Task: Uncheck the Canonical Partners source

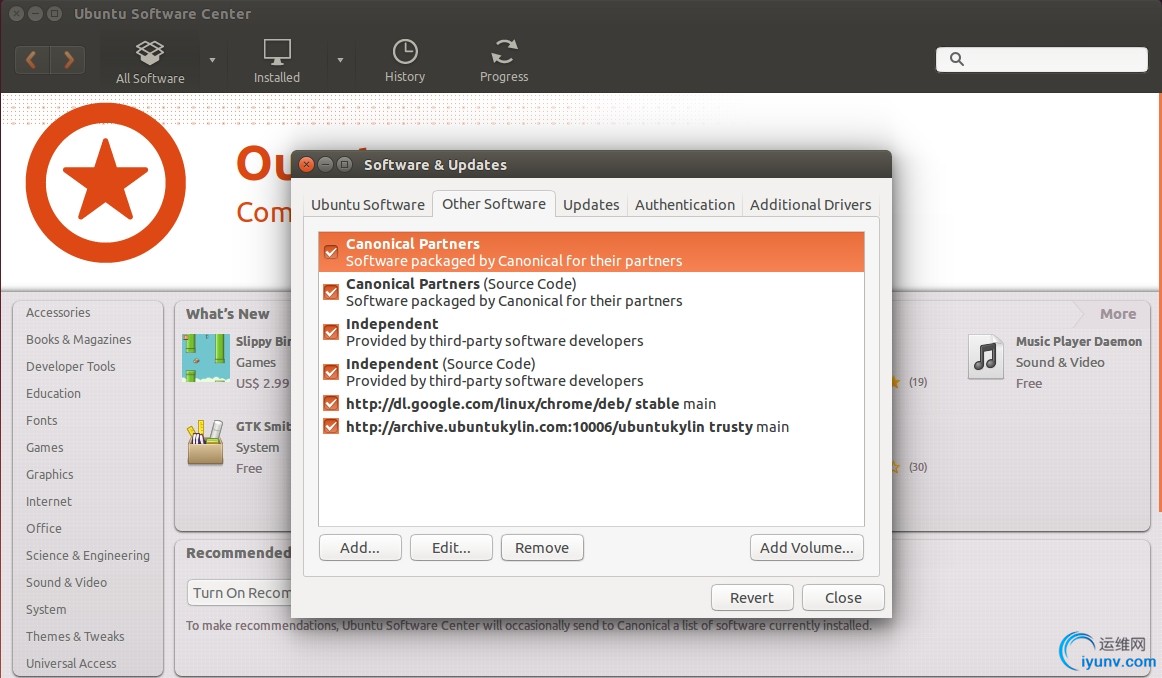Action: coord(331,252)
